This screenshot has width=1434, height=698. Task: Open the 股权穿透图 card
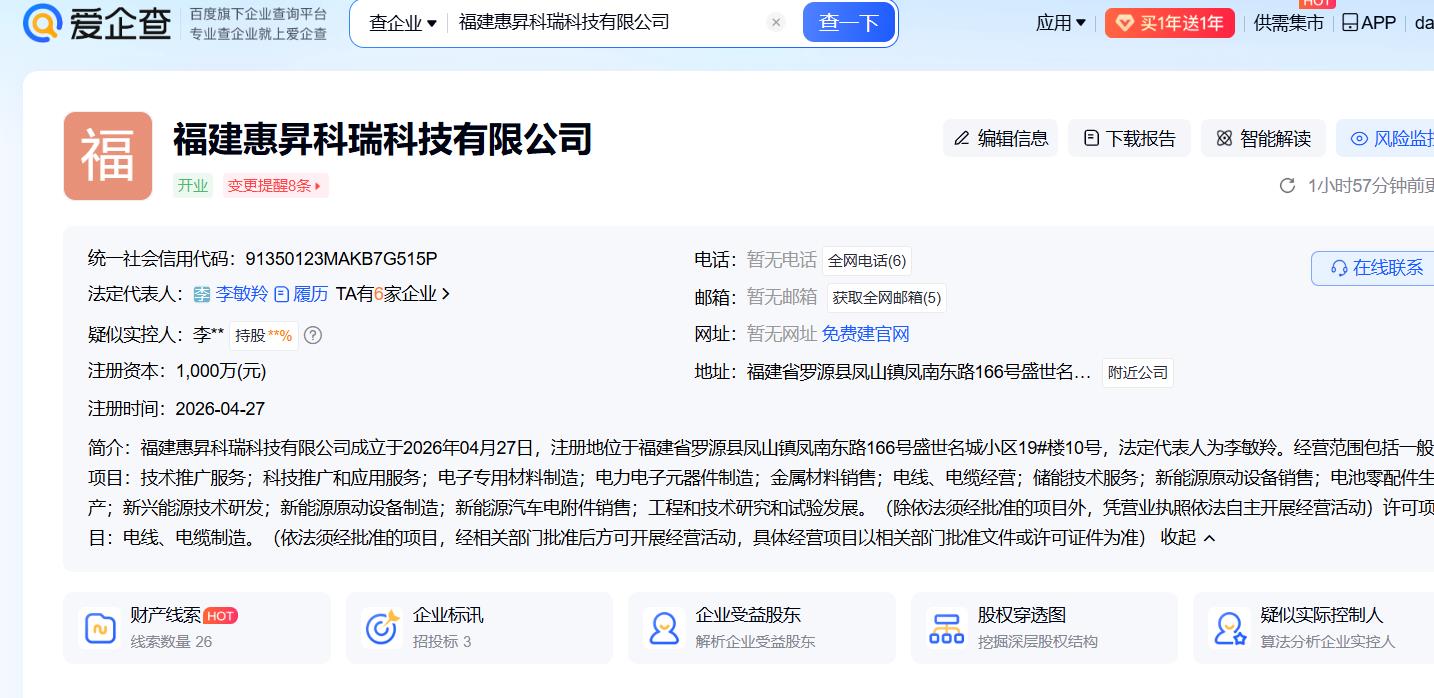1044,627
